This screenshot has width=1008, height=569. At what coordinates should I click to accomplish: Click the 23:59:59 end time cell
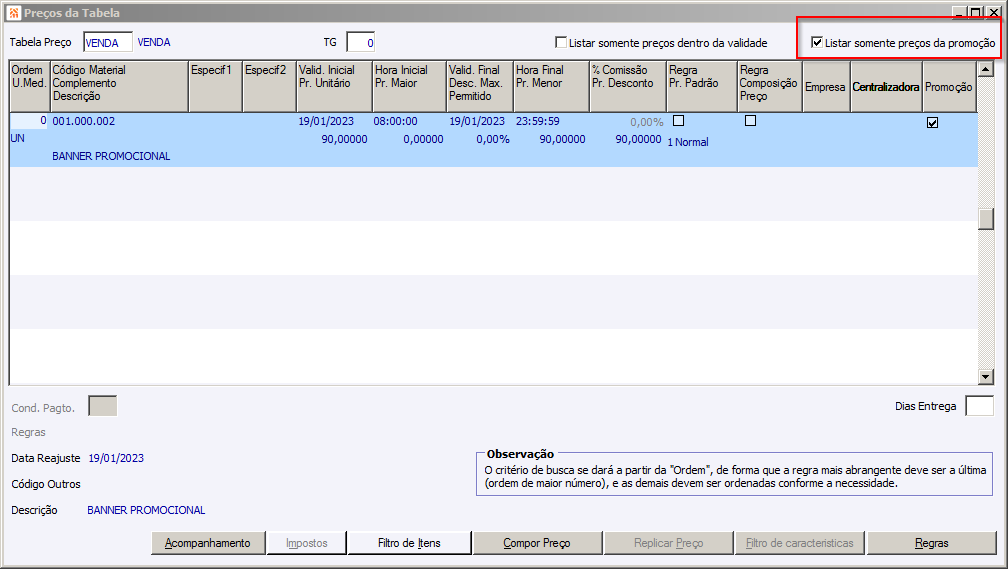pyautogui.click(x=537, y=122)
